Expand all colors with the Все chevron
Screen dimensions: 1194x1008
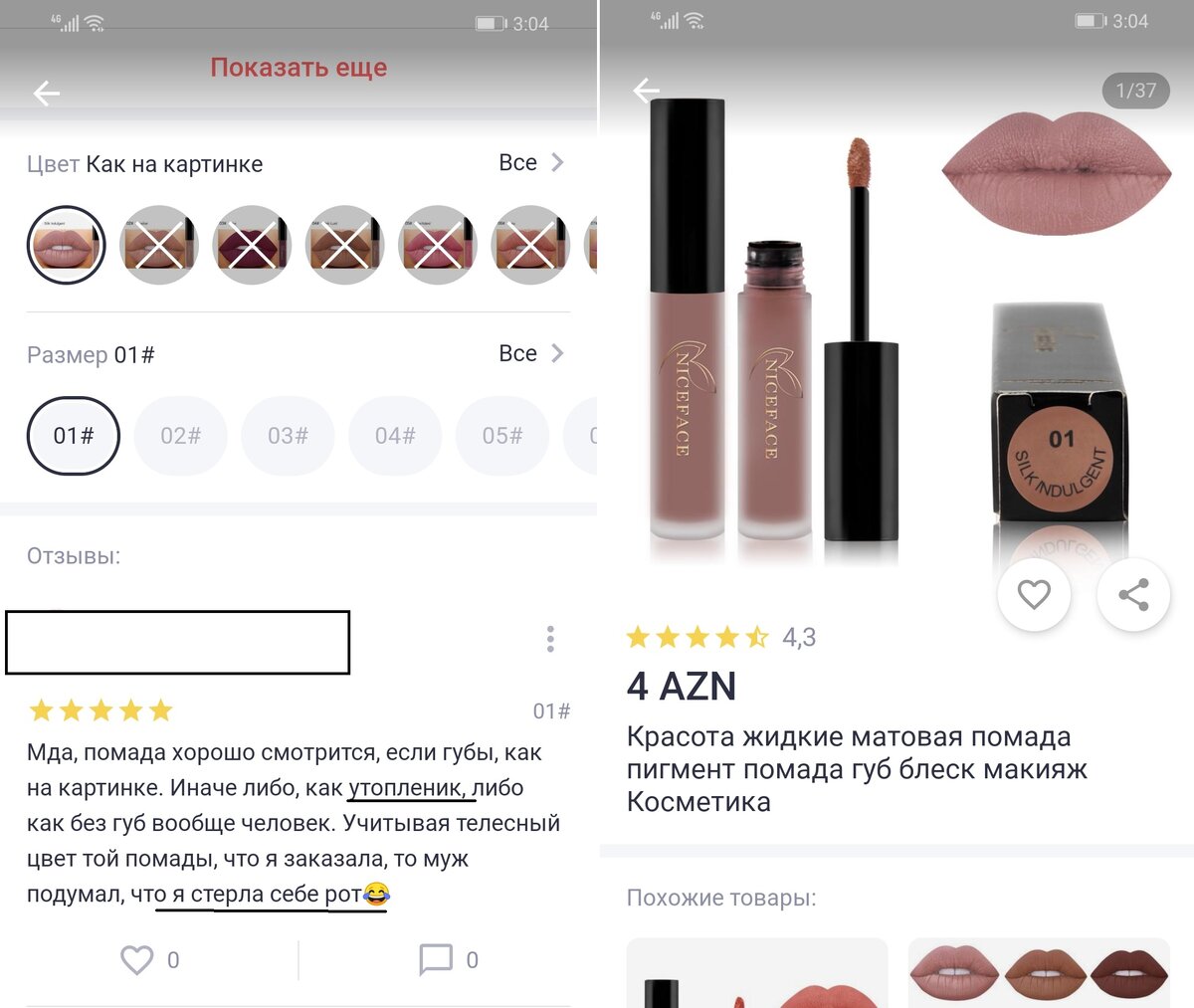click(532, 162)
